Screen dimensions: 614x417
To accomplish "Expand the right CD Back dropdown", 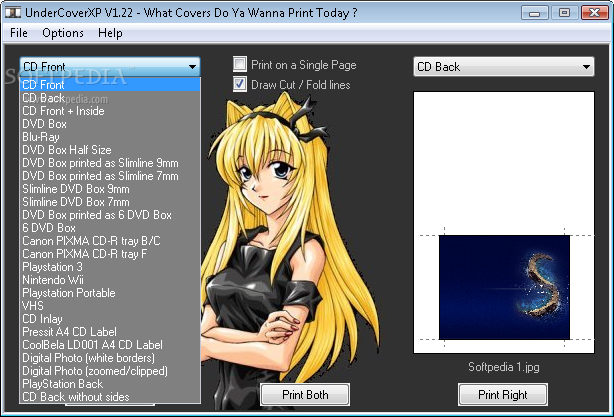I will (586, 67).
